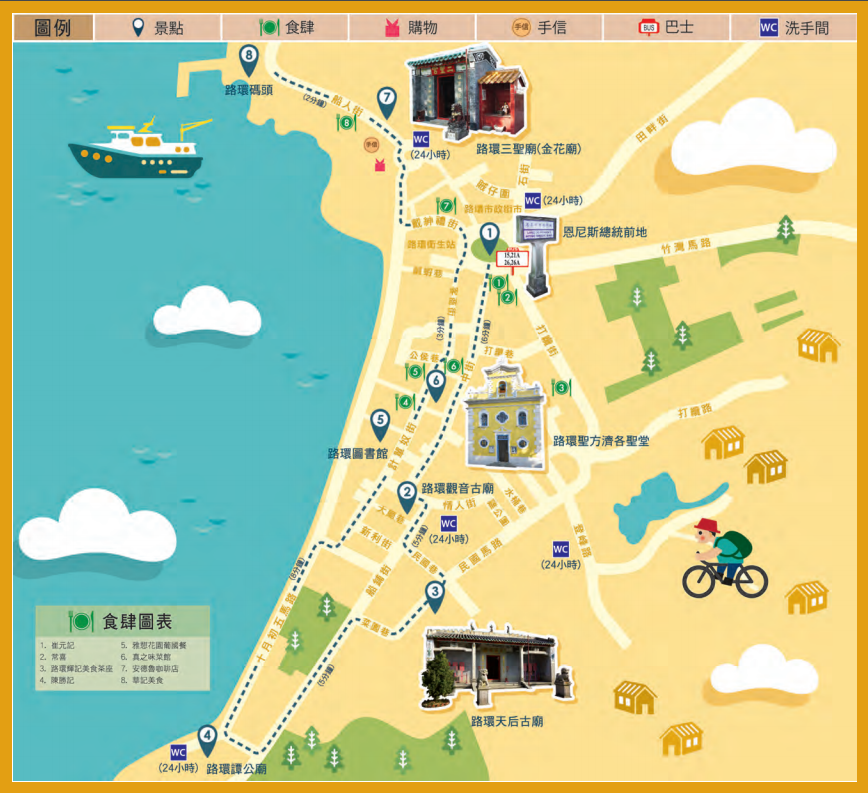The width and height of the screenshot is (868, 793).
Task: Click the red shopping bag icon on map
Action: tap(380, 166)
